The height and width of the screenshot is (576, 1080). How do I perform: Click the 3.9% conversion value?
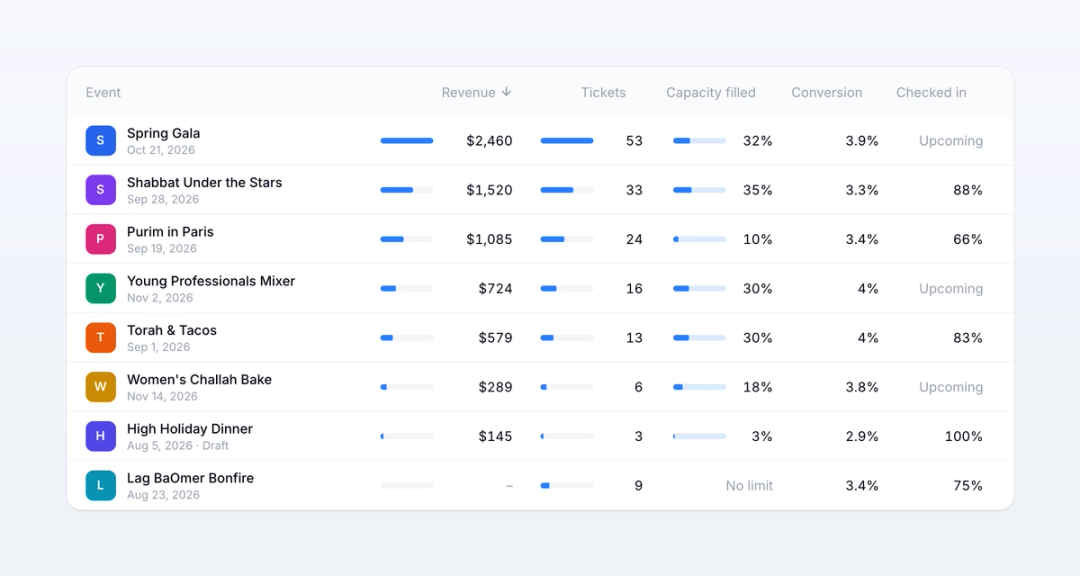pos(862,141)
